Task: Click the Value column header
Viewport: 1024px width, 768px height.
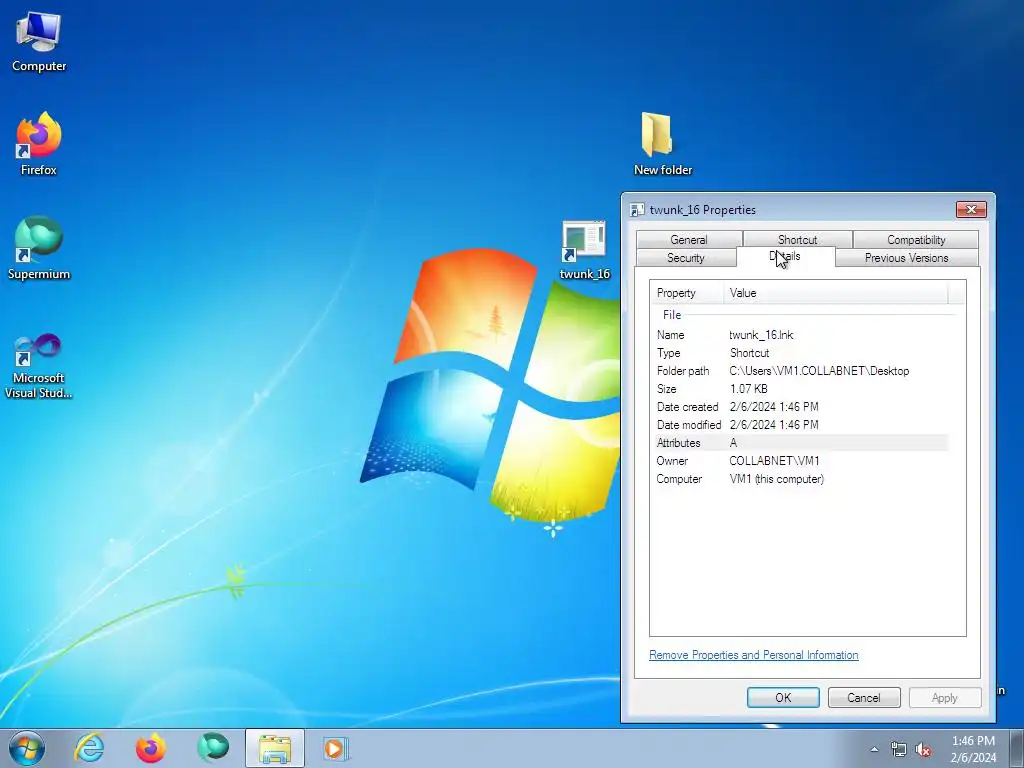Action: tap(836, 293)
